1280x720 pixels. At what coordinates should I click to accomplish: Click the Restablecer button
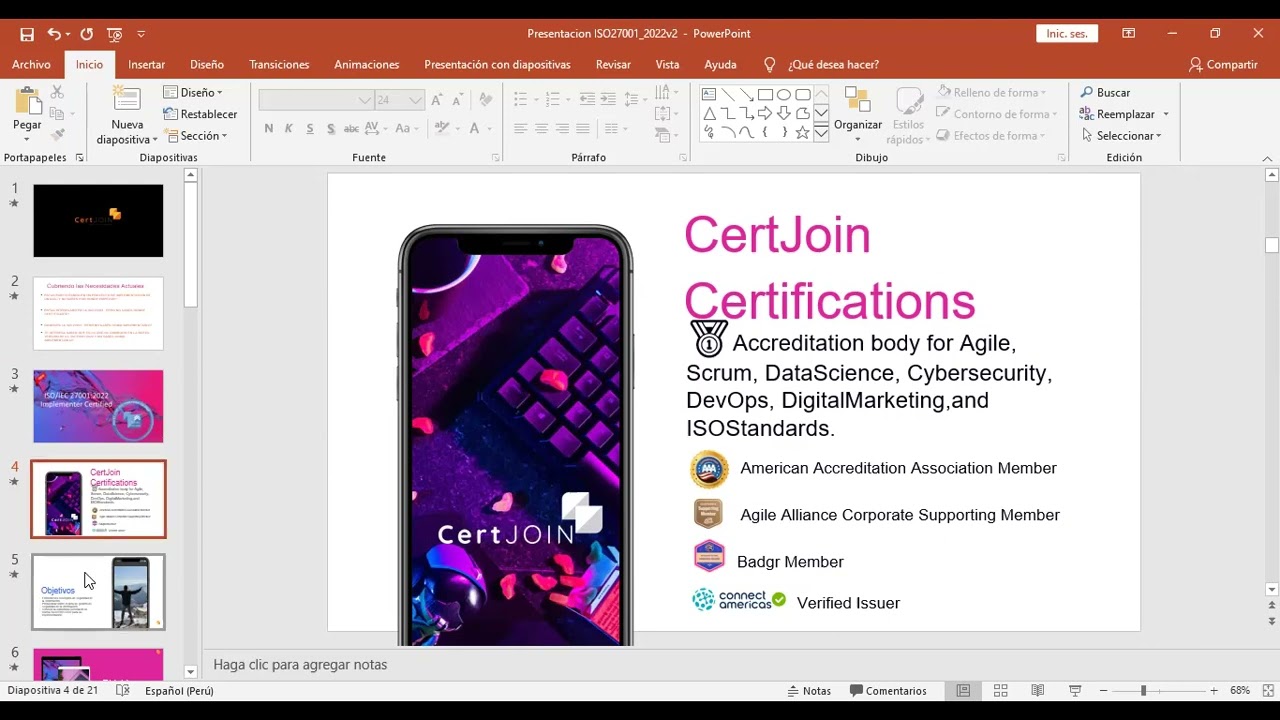201,115
